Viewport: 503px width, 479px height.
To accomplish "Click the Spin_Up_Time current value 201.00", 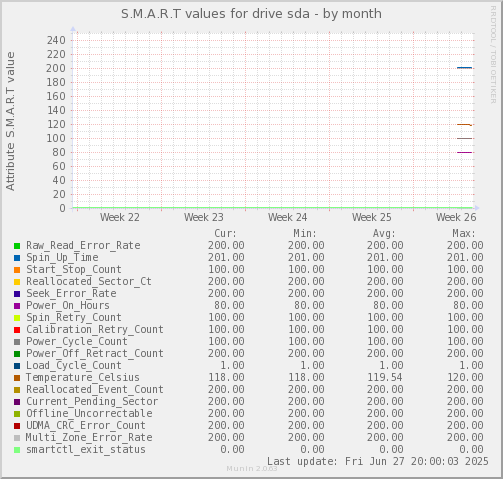I will 226,258.
